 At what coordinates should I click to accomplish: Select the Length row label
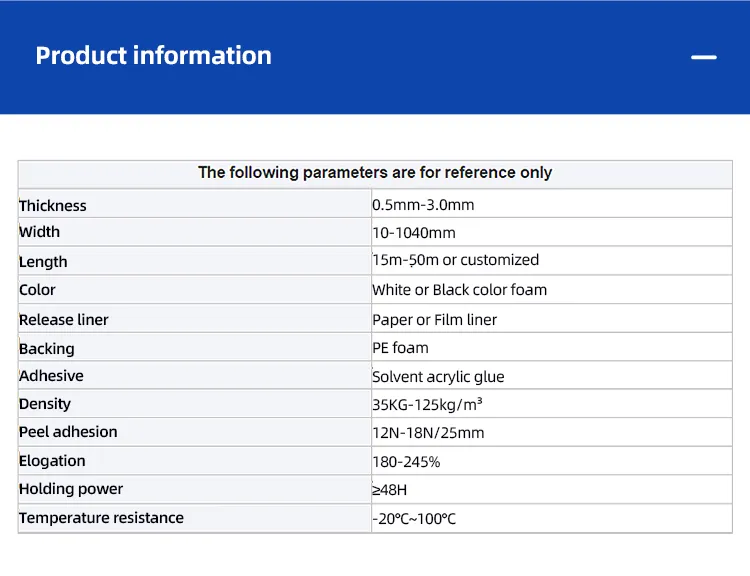(44, 262)
